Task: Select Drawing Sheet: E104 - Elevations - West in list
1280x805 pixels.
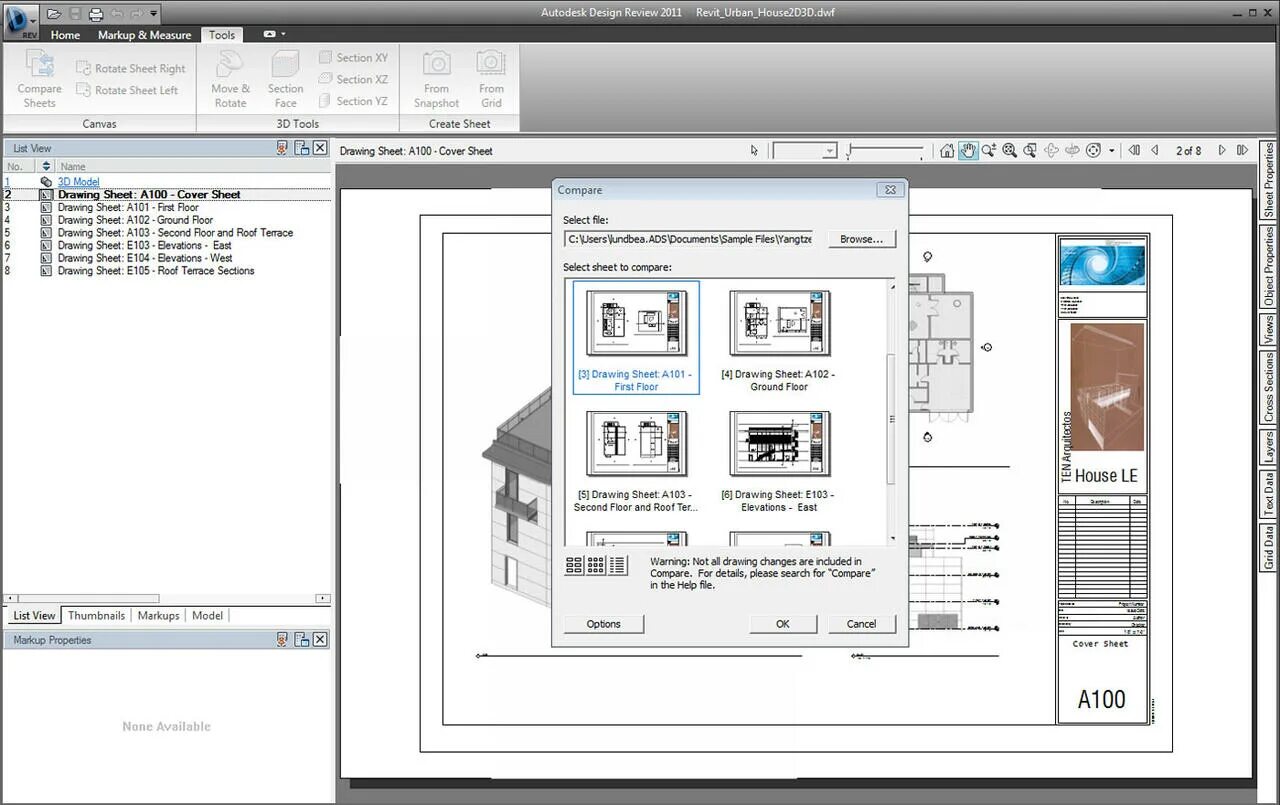Action: pos(145,258)
